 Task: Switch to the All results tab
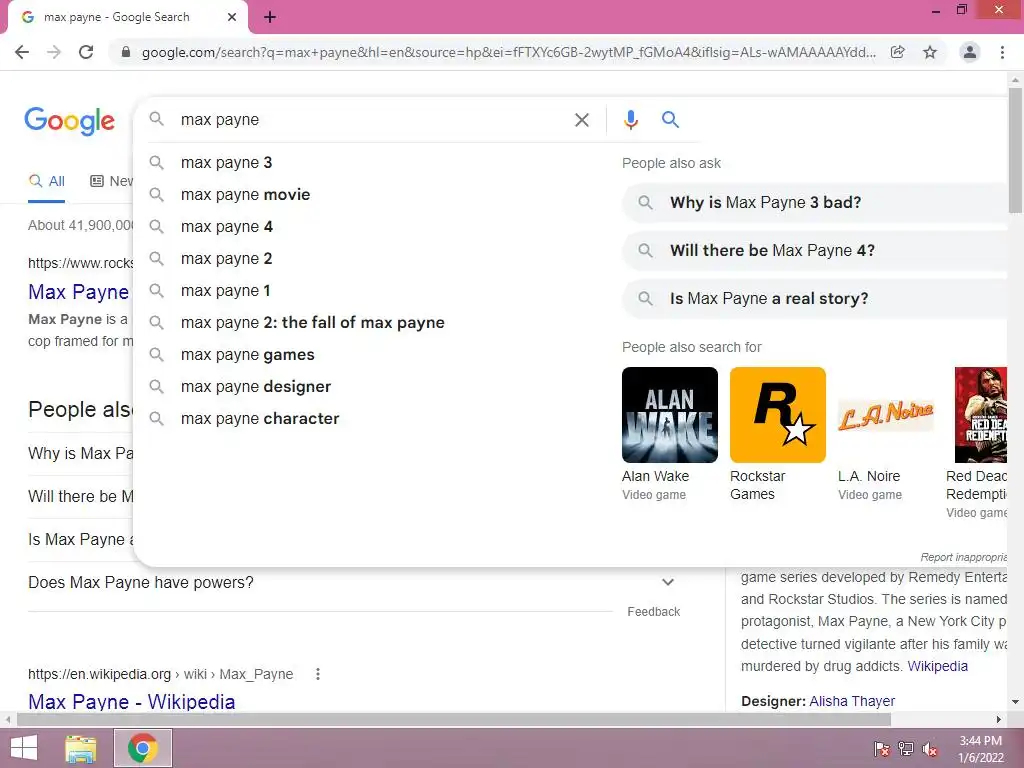point(46,182)
